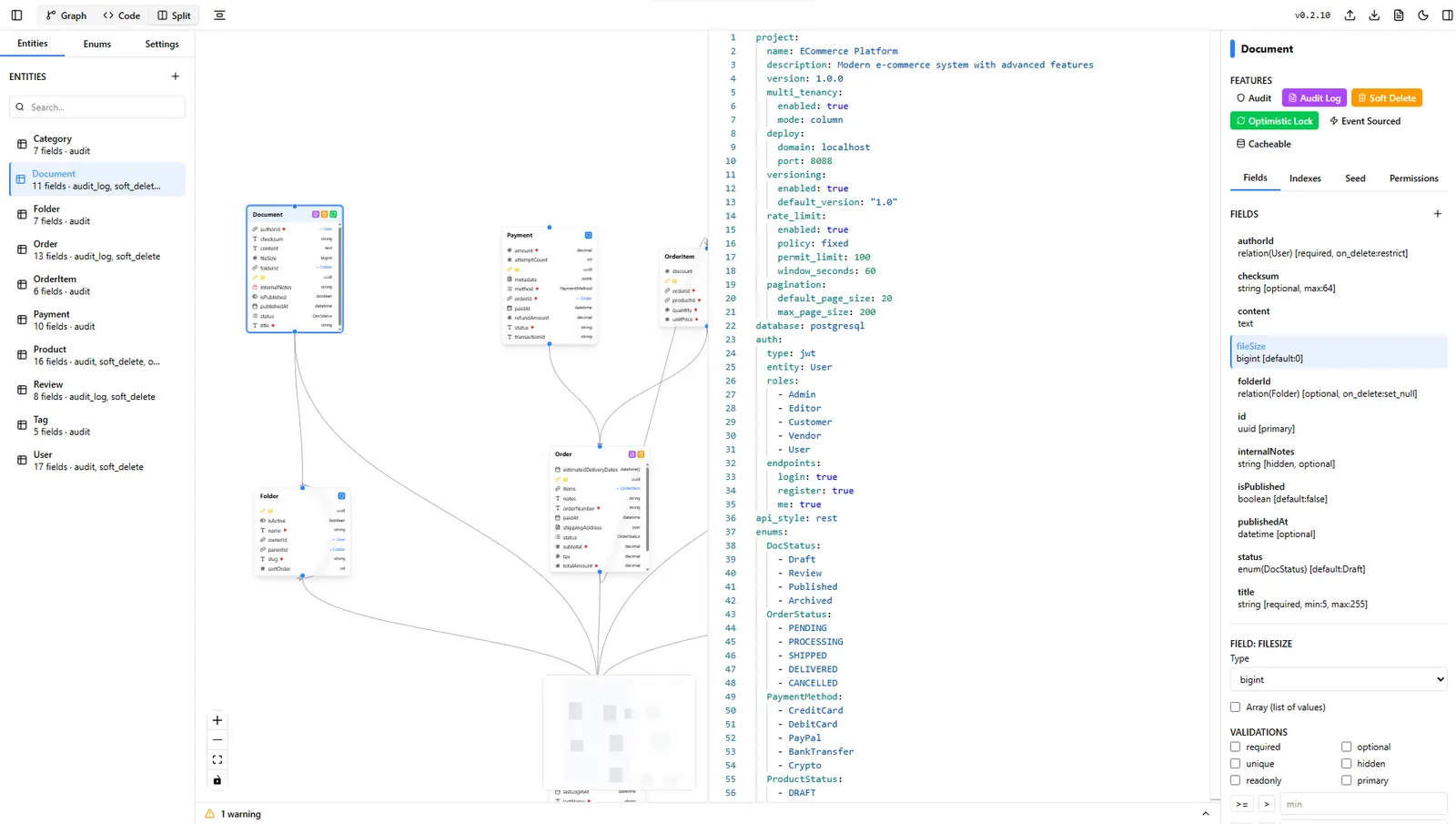Select the authorId field
The width and height of the screenshot is (1456, 824).
click(1339, 247)
